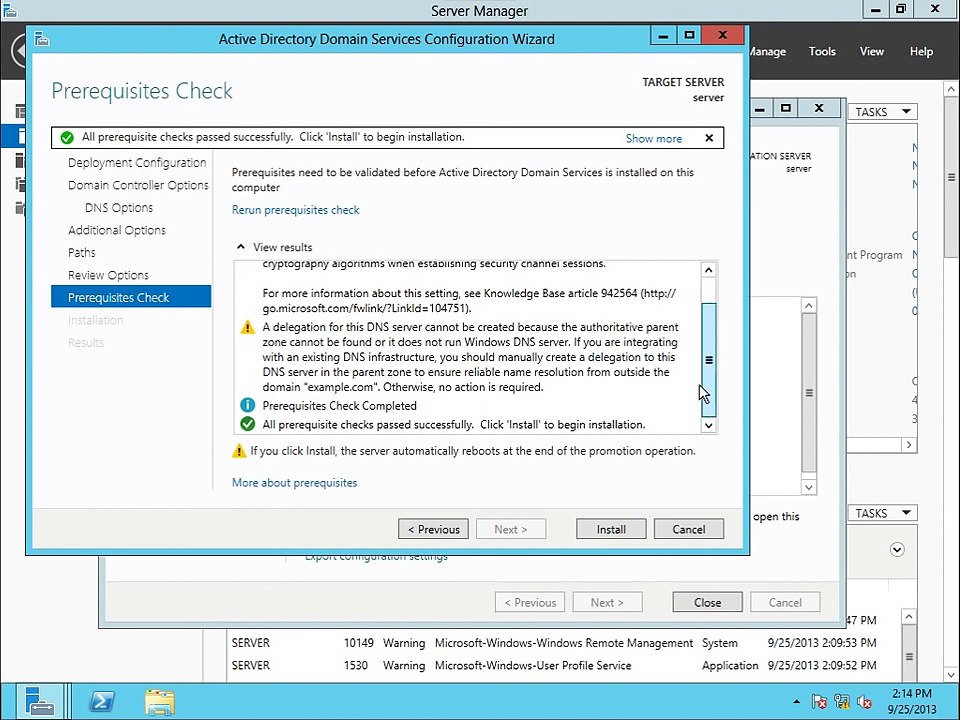The height and width of the screenshot is (720, 960).
Task: Click the Server Manager main scrollbar down arrow
Action: [x=950, y=675]
